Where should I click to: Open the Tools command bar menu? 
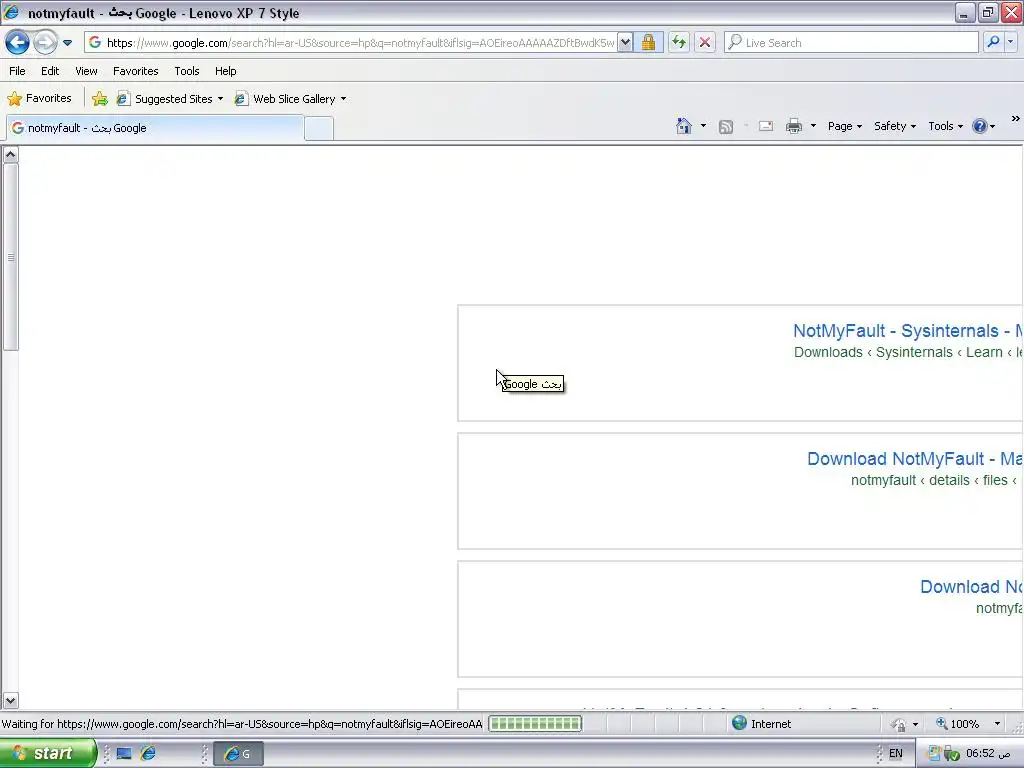pyautogui.click(x=945, y=126)
